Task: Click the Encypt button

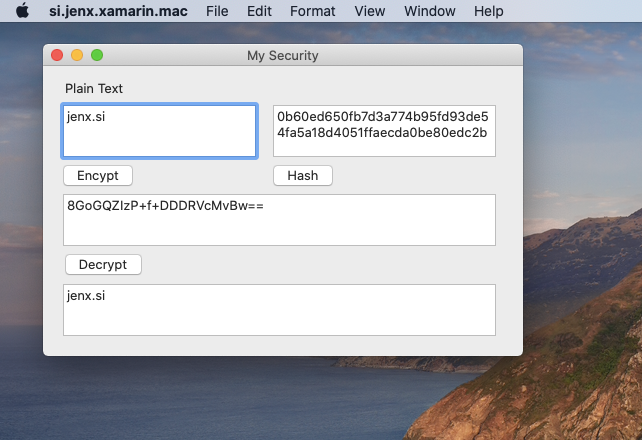Action: tap(98, 176)
